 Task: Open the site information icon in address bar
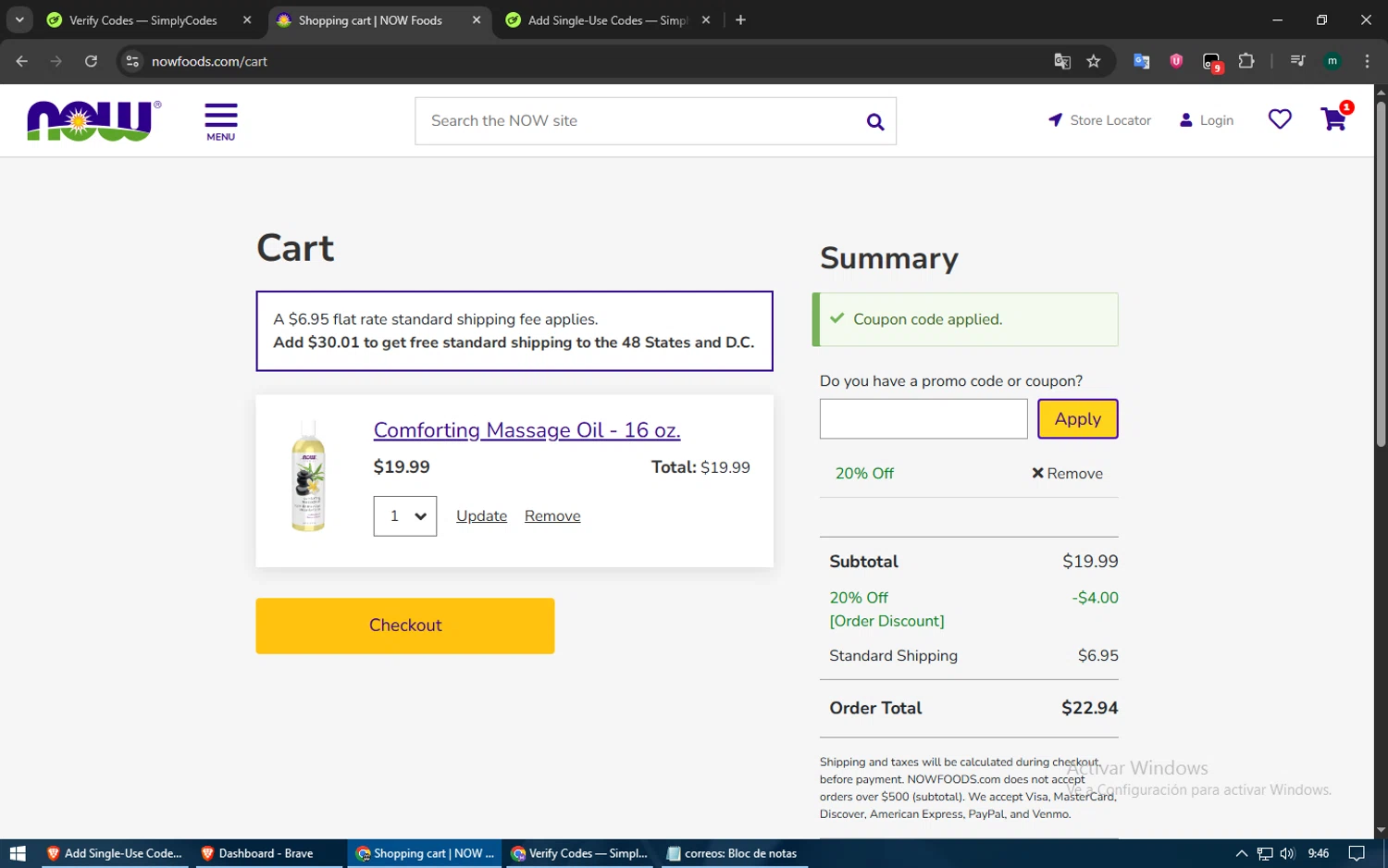pos(132,61)
